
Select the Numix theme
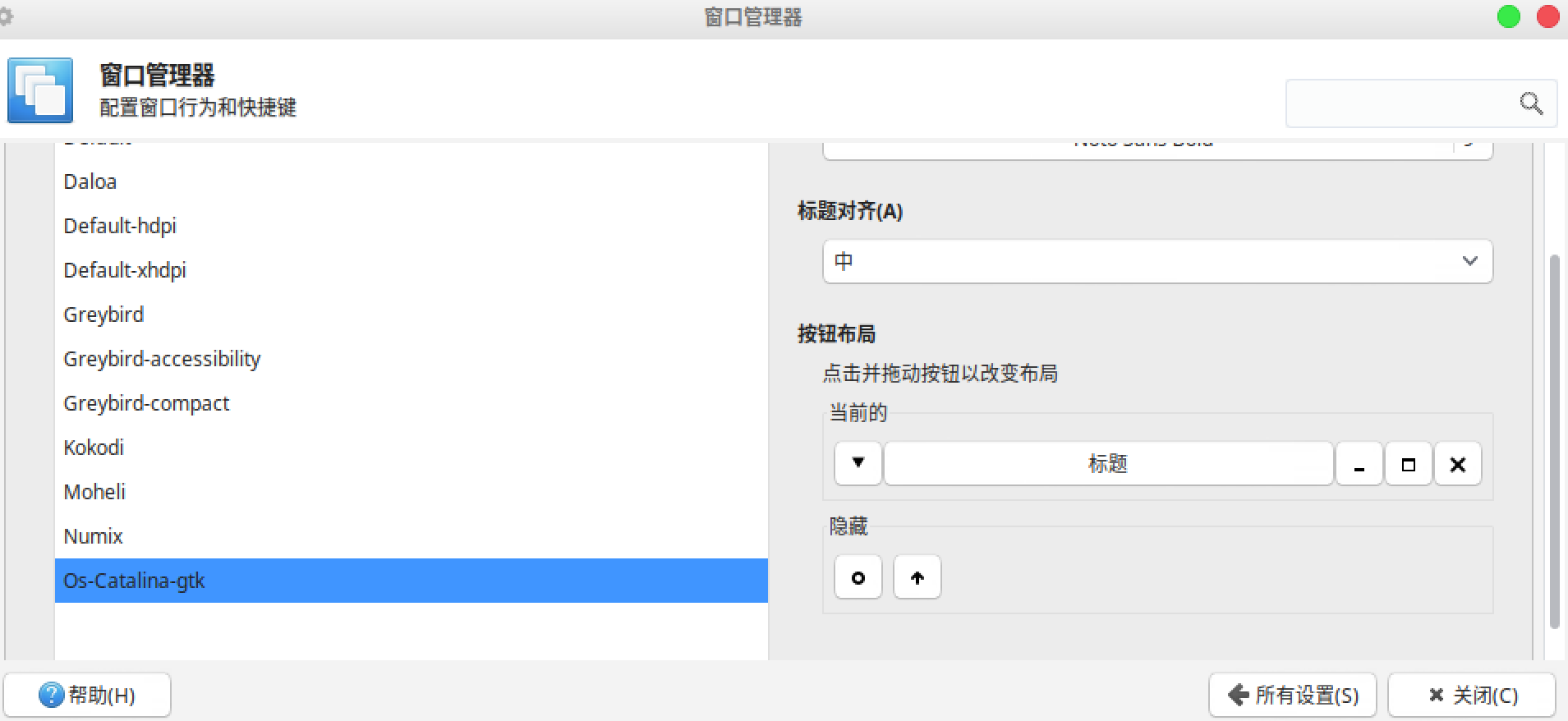click(93, 536)
